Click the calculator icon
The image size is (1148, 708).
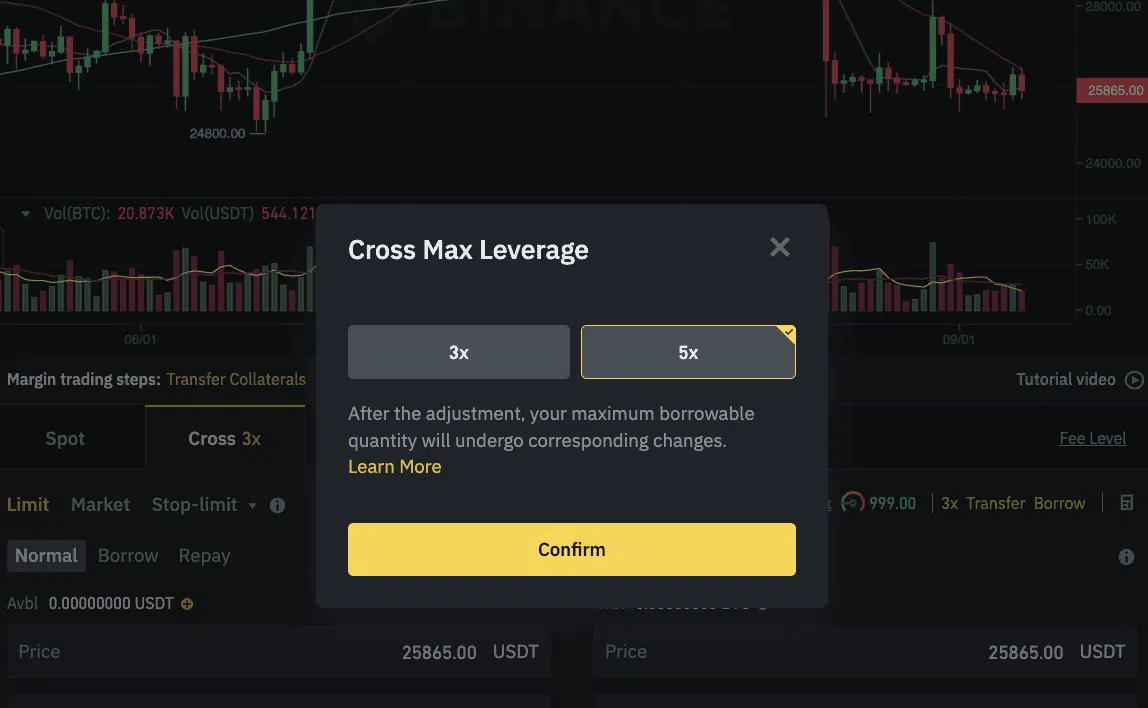[1127, 503]
